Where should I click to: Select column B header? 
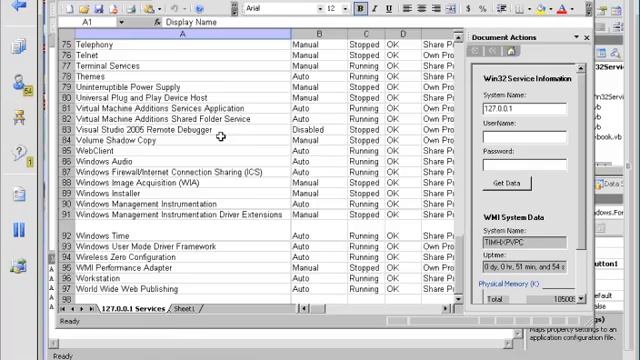319,34
